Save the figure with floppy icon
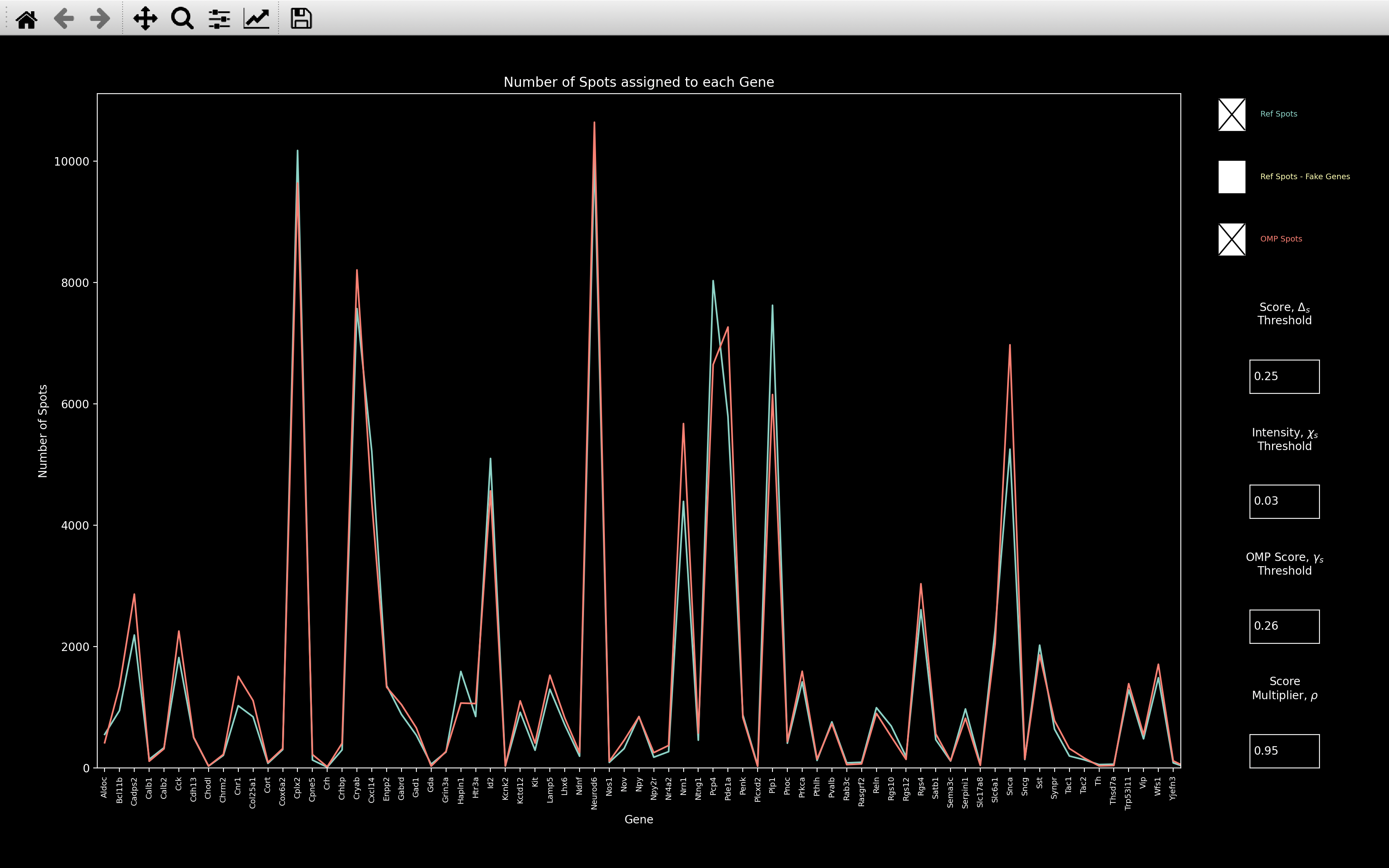Viewport: 1389px width, 868px height. click(301, 19)
